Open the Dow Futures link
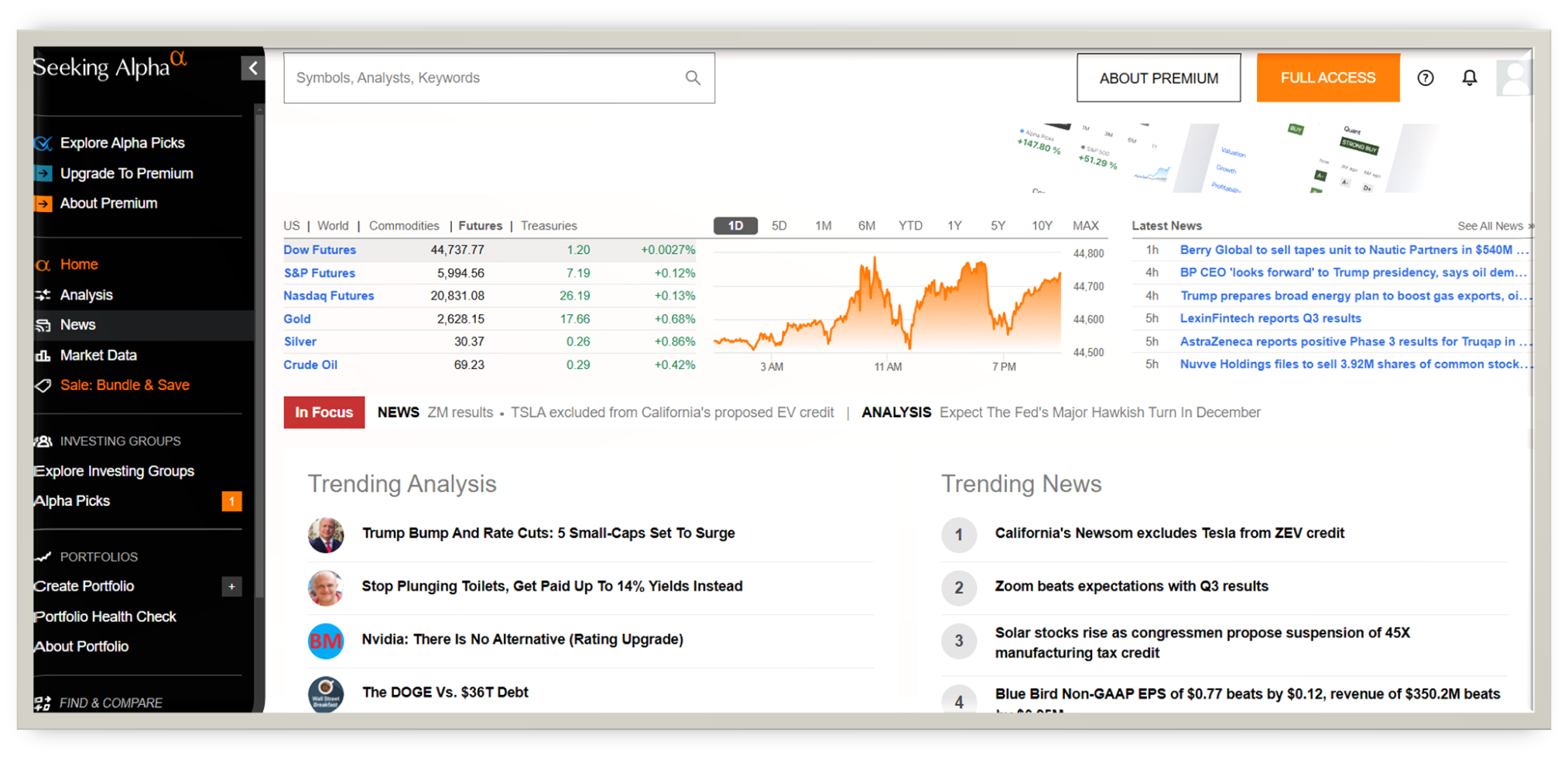The width and height of the screenshot is (1568, 759). pos(320,250)
